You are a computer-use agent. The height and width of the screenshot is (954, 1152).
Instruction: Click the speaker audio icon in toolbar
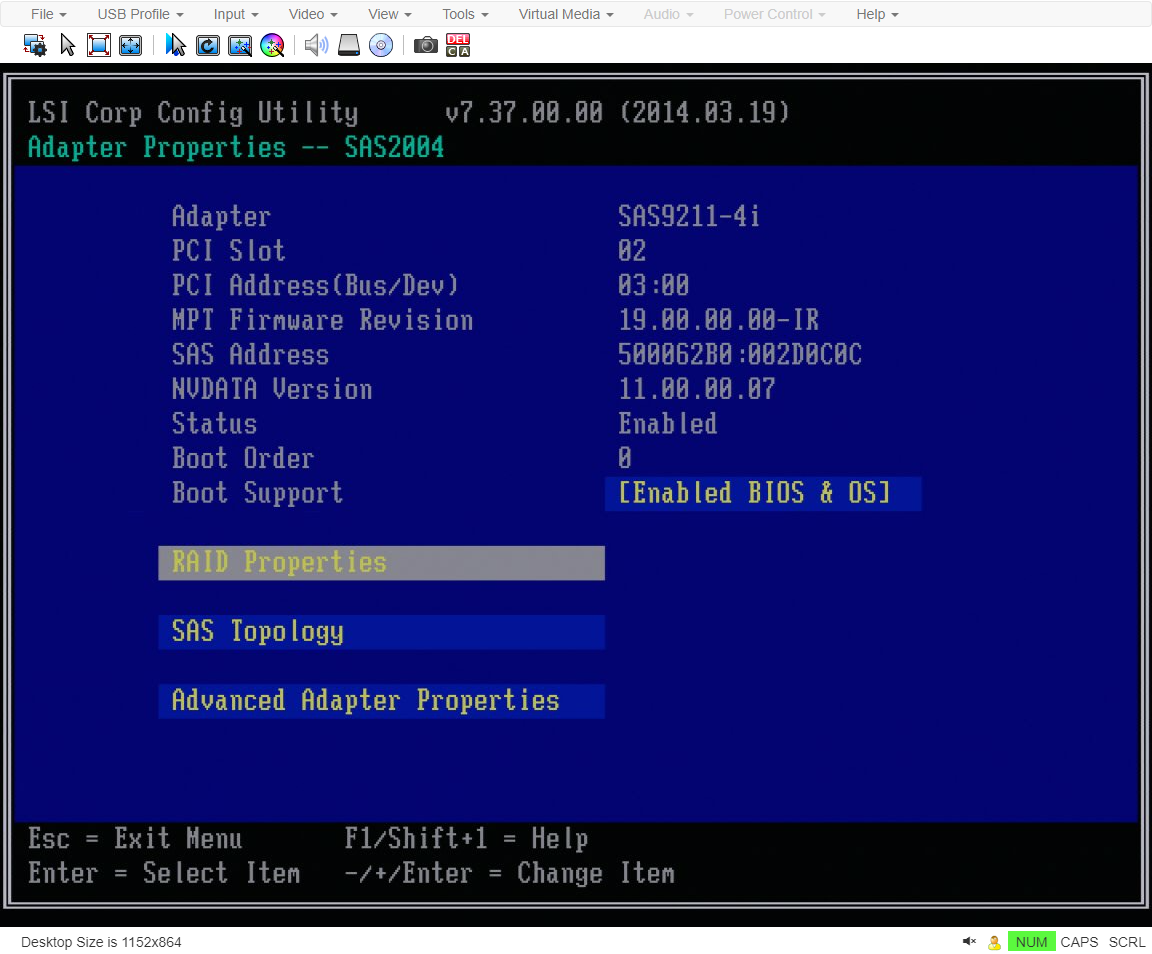316,46
